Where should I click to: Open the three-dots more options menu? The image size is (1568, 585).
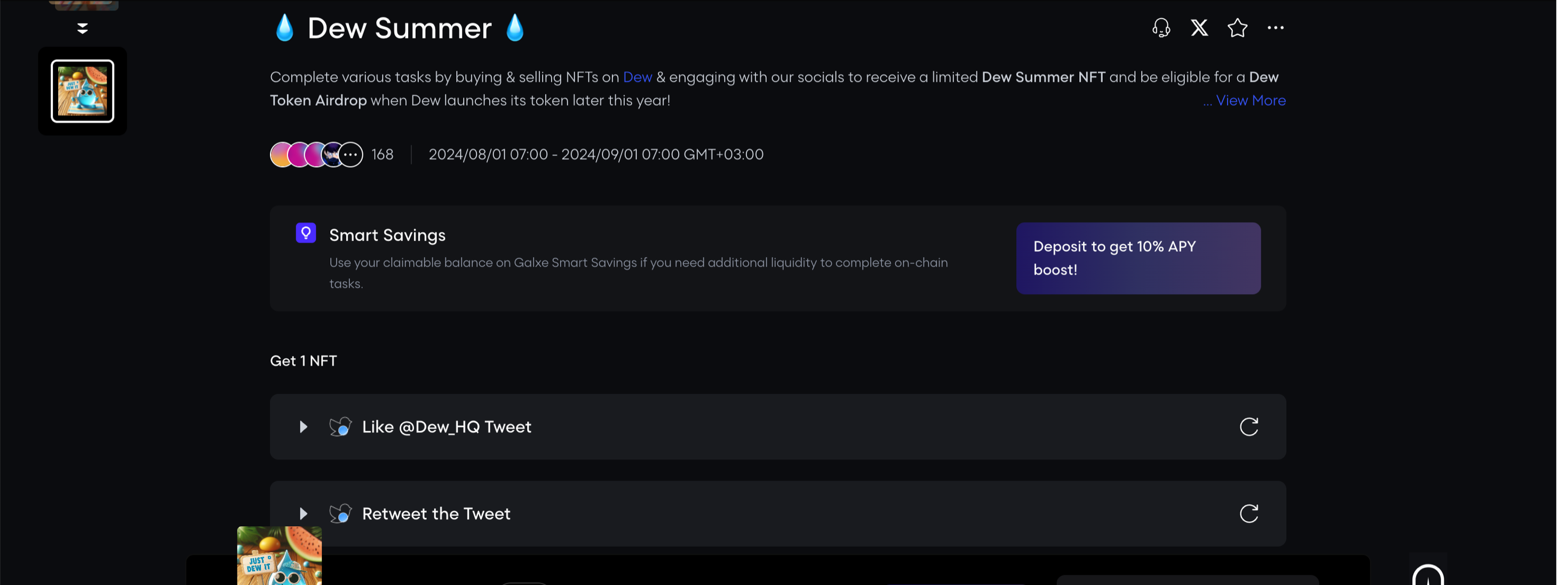point(1275,28)
